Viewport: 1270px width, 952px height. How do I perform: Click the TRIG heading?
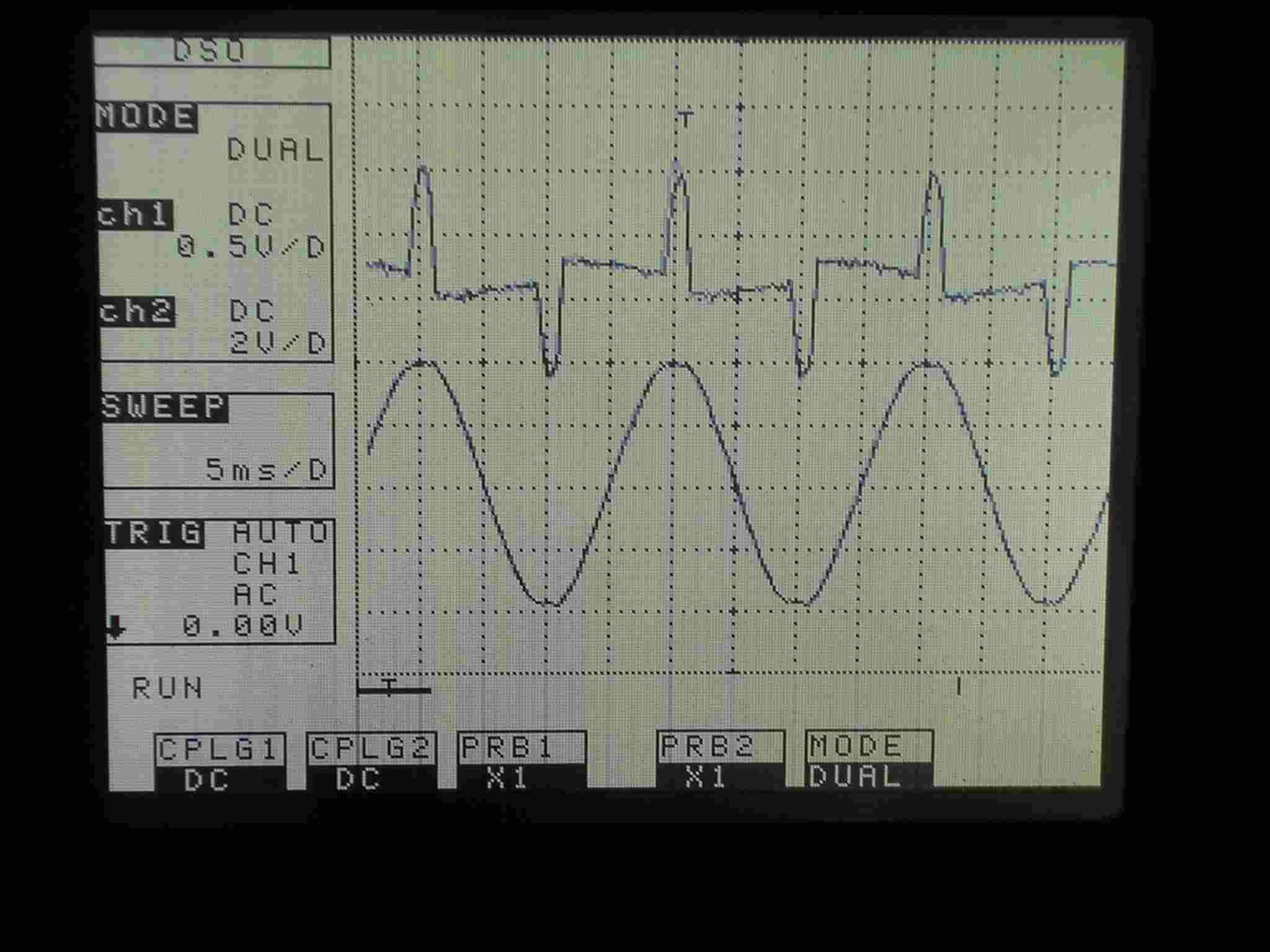click(x=154, y=533)
